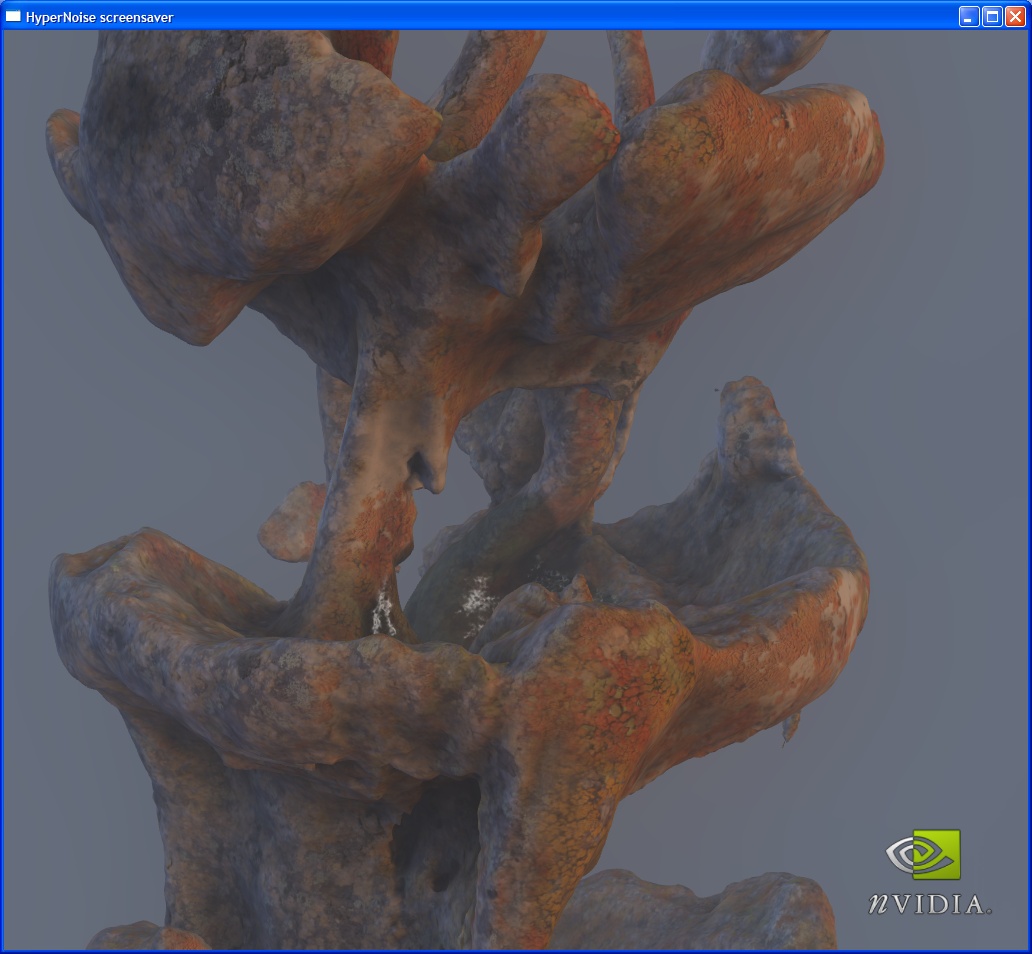Viewport: 1032px width, 954px height.
Task: Maximize the HyperNoise screensaver window
Action: coord(991,16)
